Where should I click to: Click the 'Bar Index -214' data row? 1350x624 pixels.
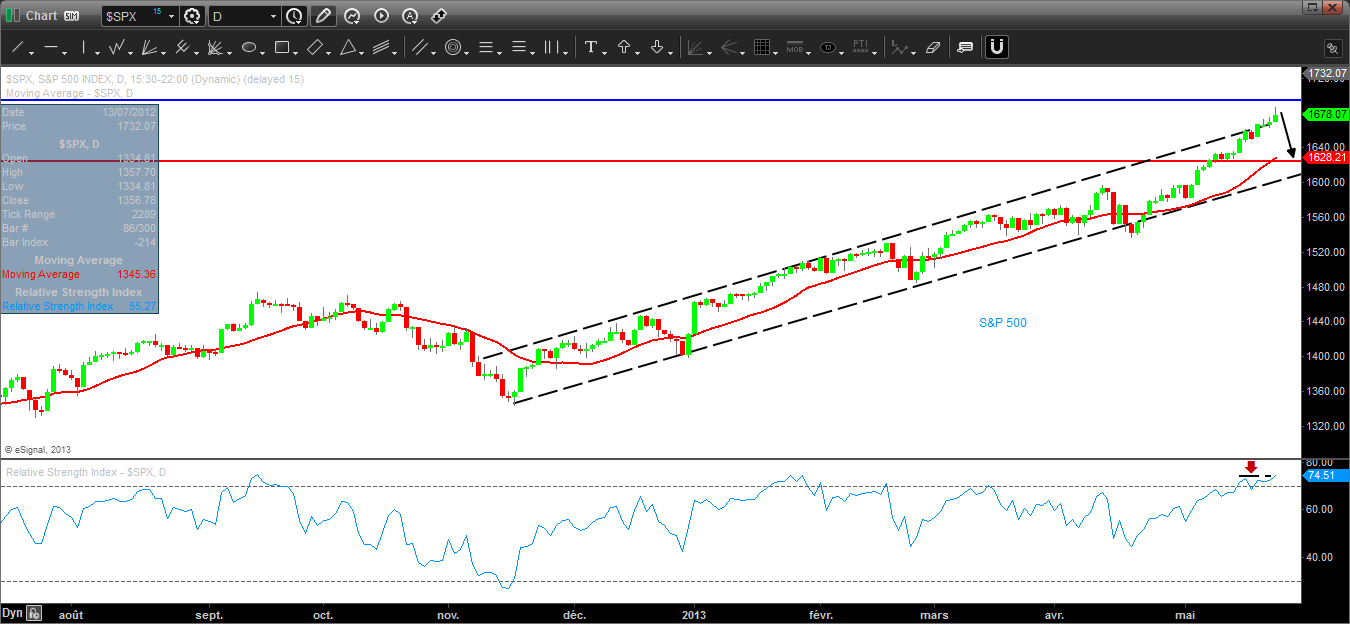coord(79,242)
